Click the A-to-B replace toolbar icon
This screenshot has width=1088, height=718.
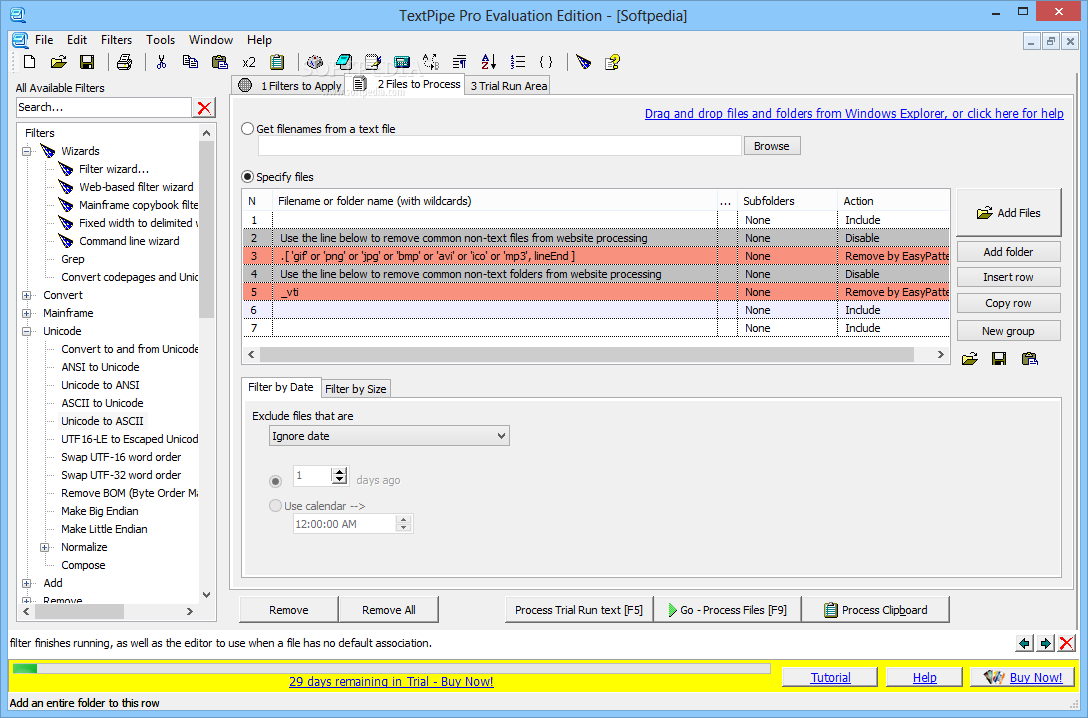click(430, 62)
